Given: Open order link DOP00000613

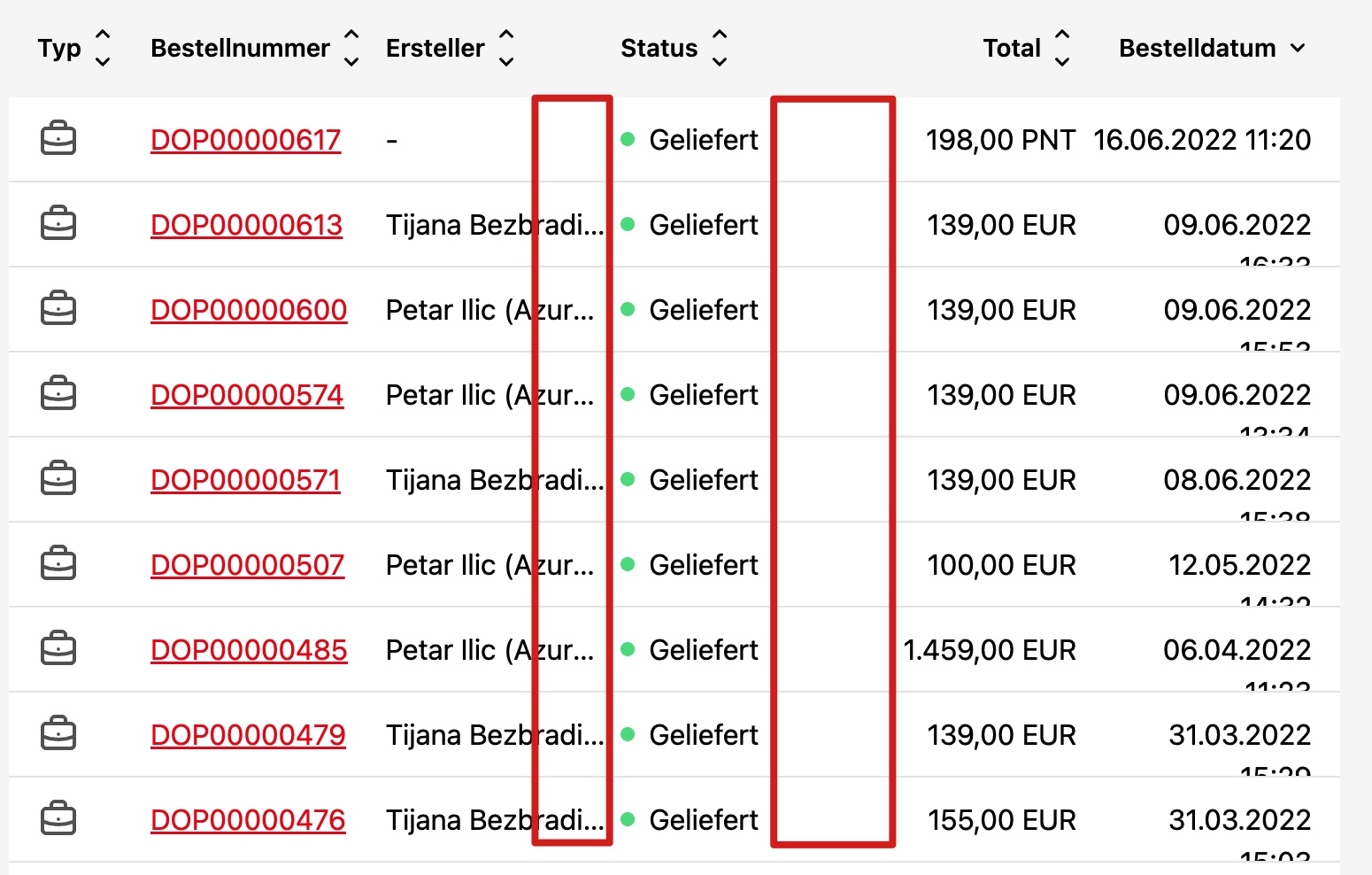Looking at the screenshot, I should (246, 225).
